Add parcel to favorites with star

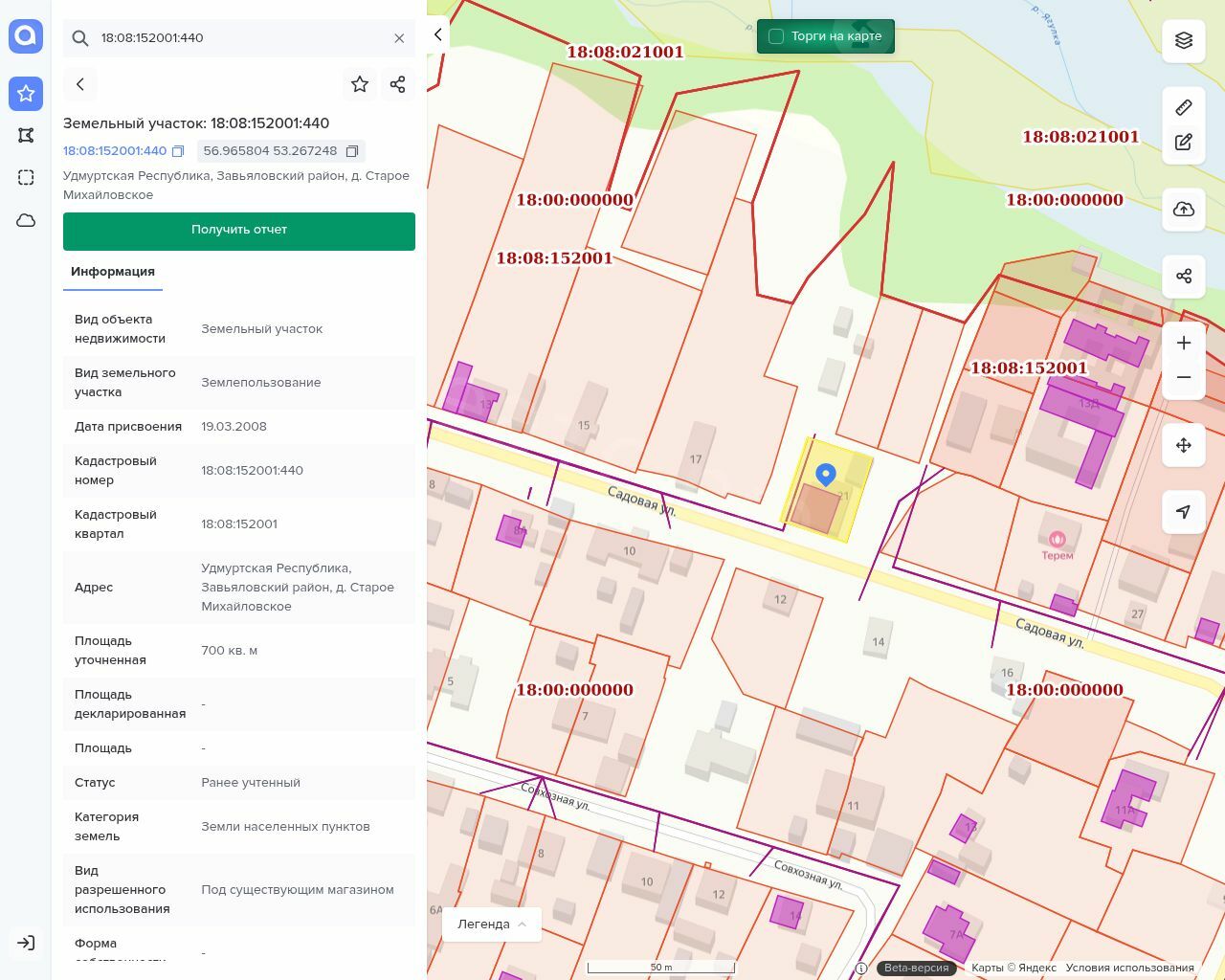(x=360, y=84)
